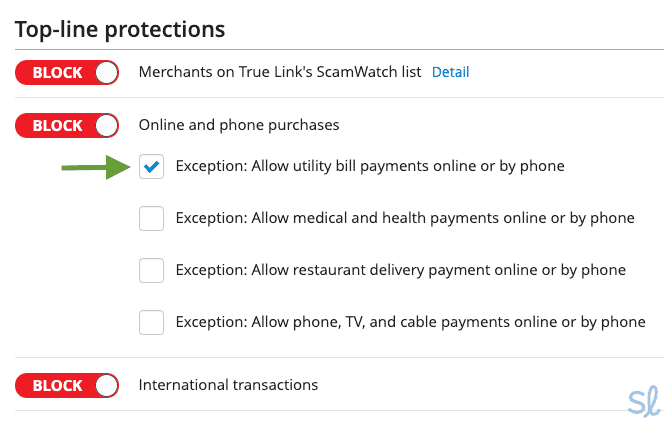The height and width of the screenshot is (421, 664).
Task: Click the Merchants on True Link's ScamWatch text
Action: (280, 73)
